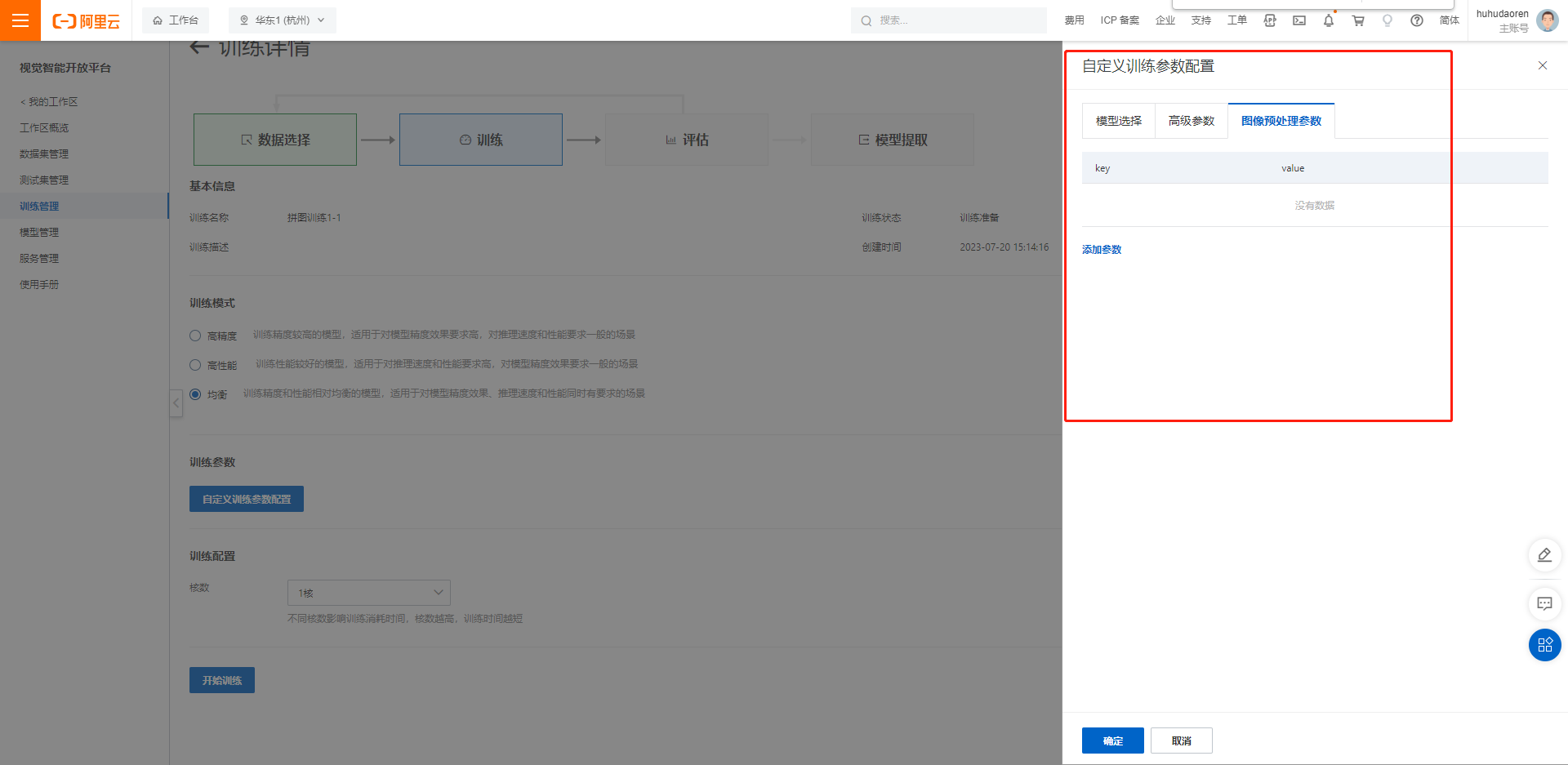Image resolution: width=1568 pixels, height=765 pixels.
Task: Click 开始训练 button
Action: tap(222, 680)
